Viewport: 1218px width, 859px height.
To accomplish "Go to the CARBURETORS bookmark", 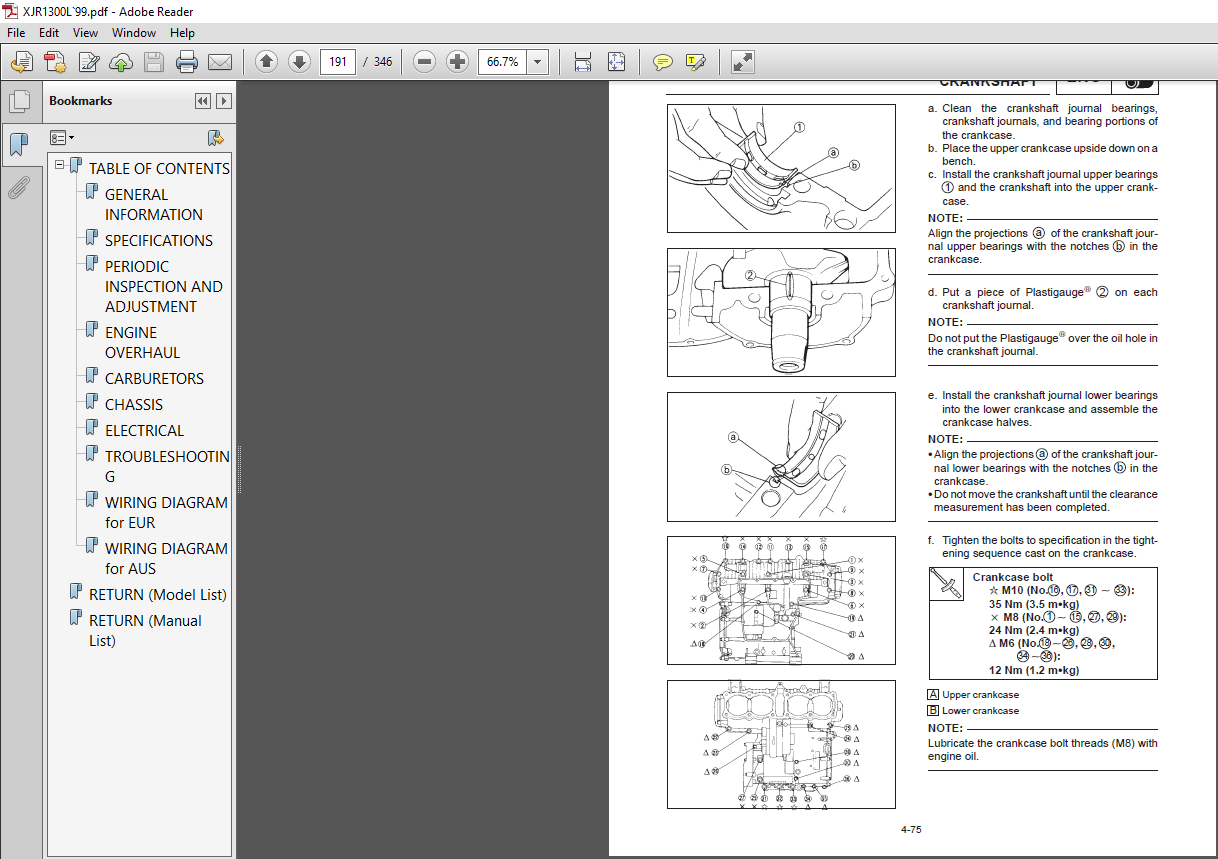I will click(154, 378).
